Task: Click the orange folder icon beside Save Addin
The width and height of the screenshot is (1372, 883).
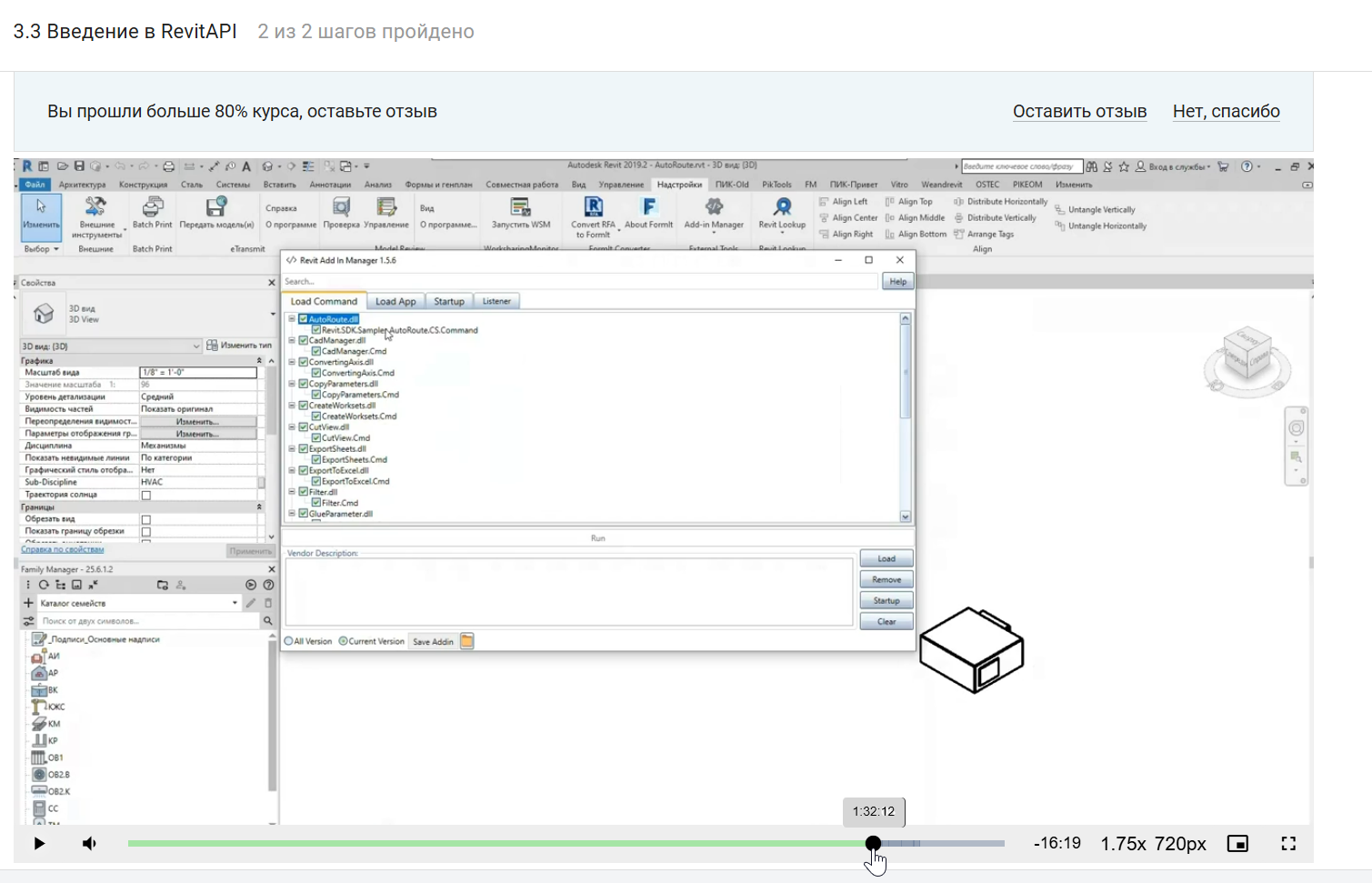Action: point(466,641)
